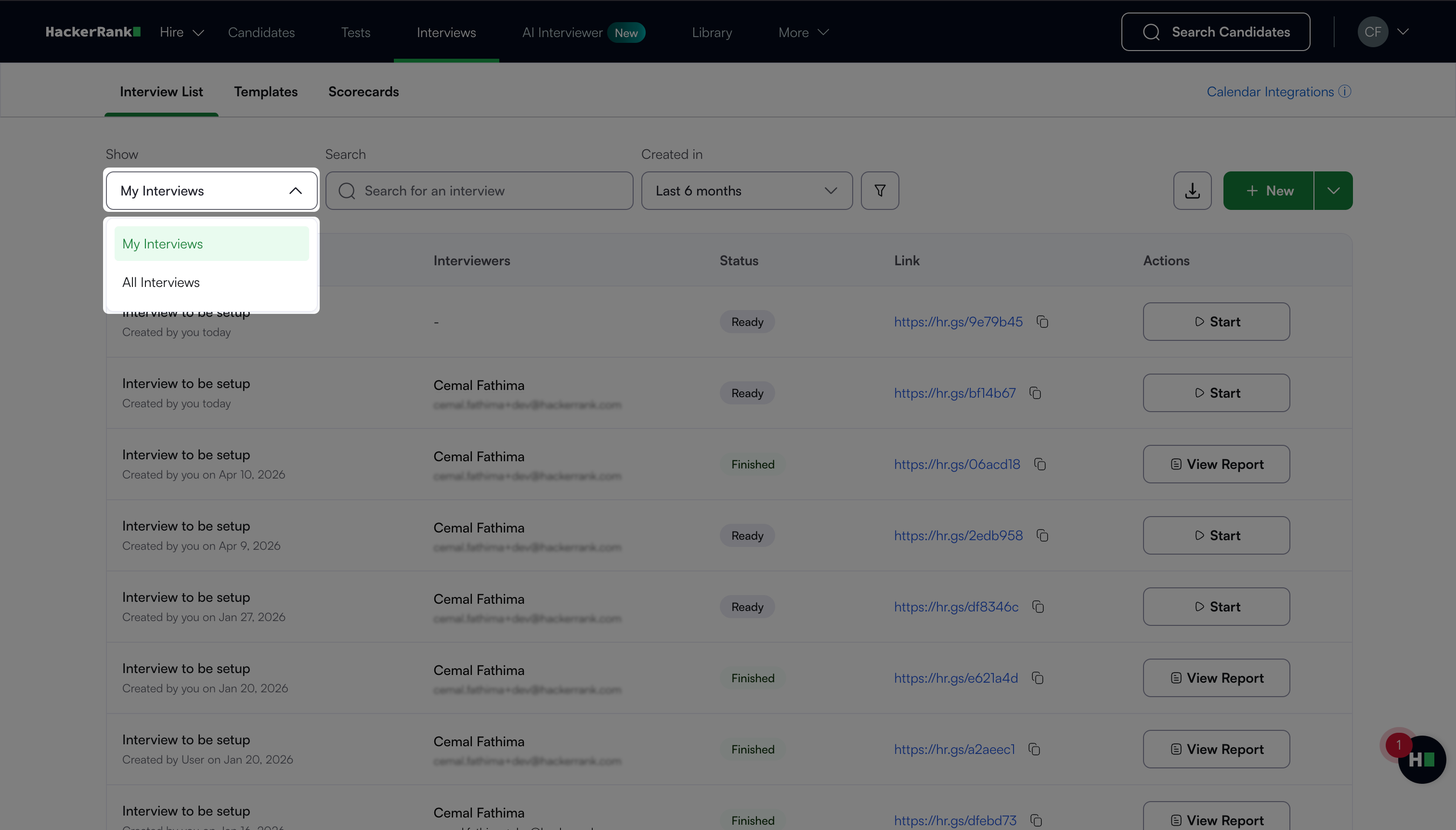Expand the arrow next to New button

pos(1333,190)
